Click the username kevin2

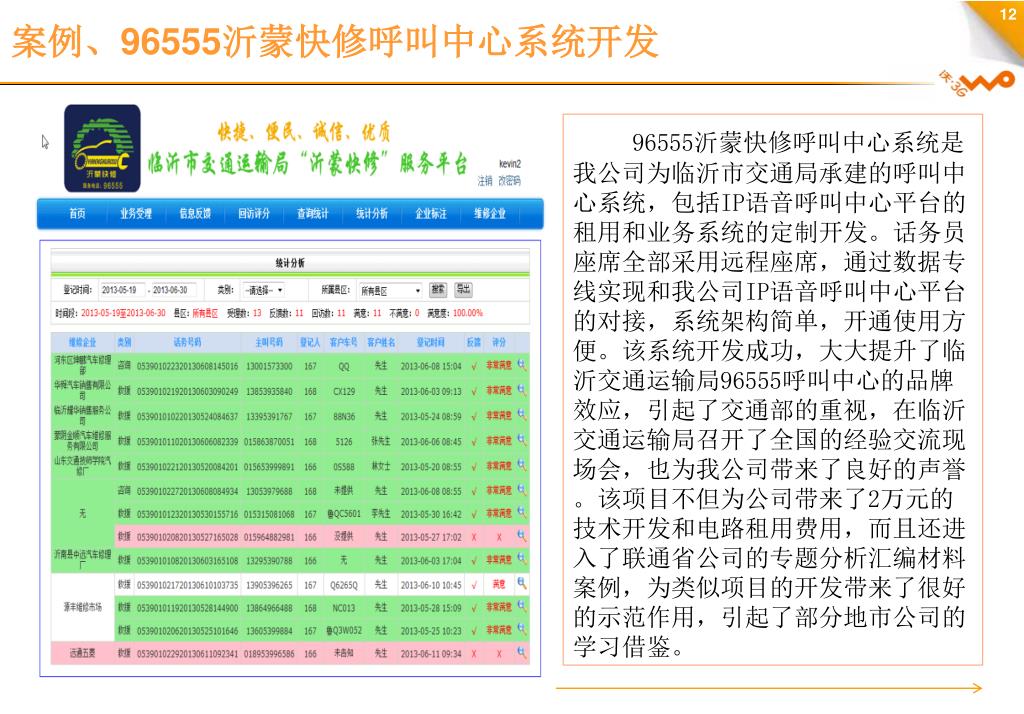tap(510, 164)
